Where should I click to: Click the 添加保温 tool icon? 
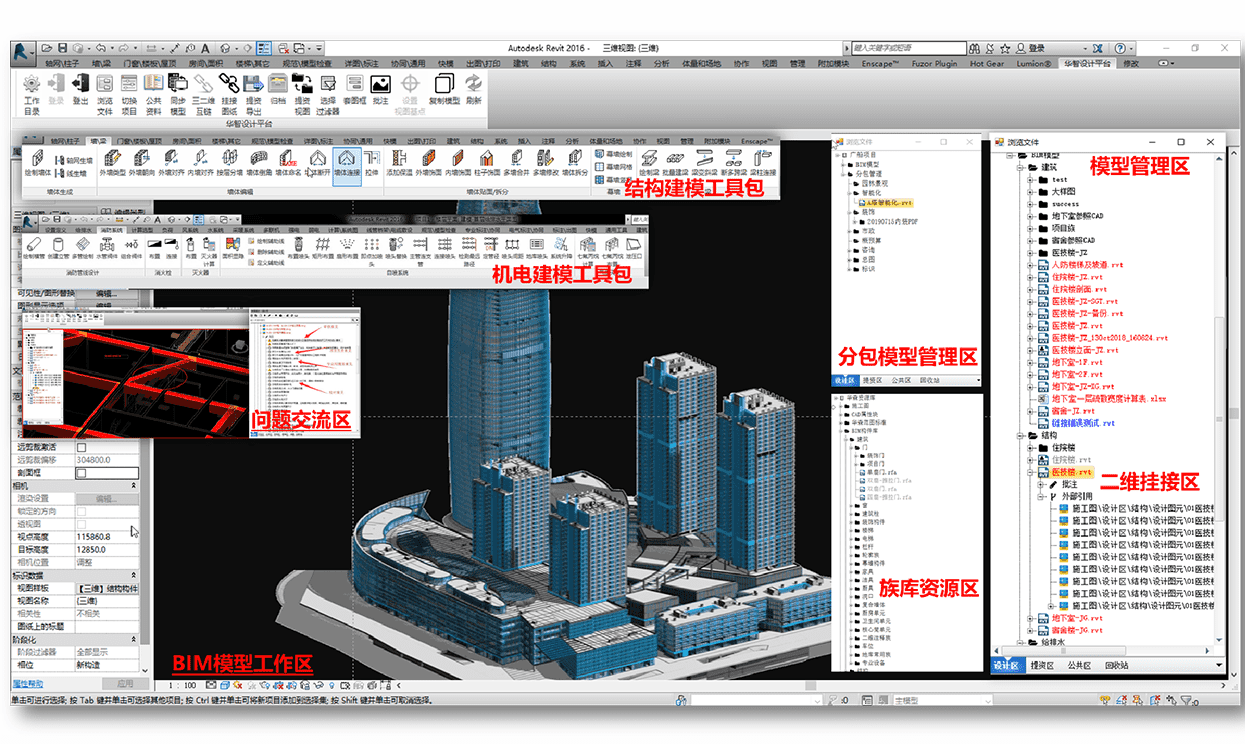[x=399, y=159]
